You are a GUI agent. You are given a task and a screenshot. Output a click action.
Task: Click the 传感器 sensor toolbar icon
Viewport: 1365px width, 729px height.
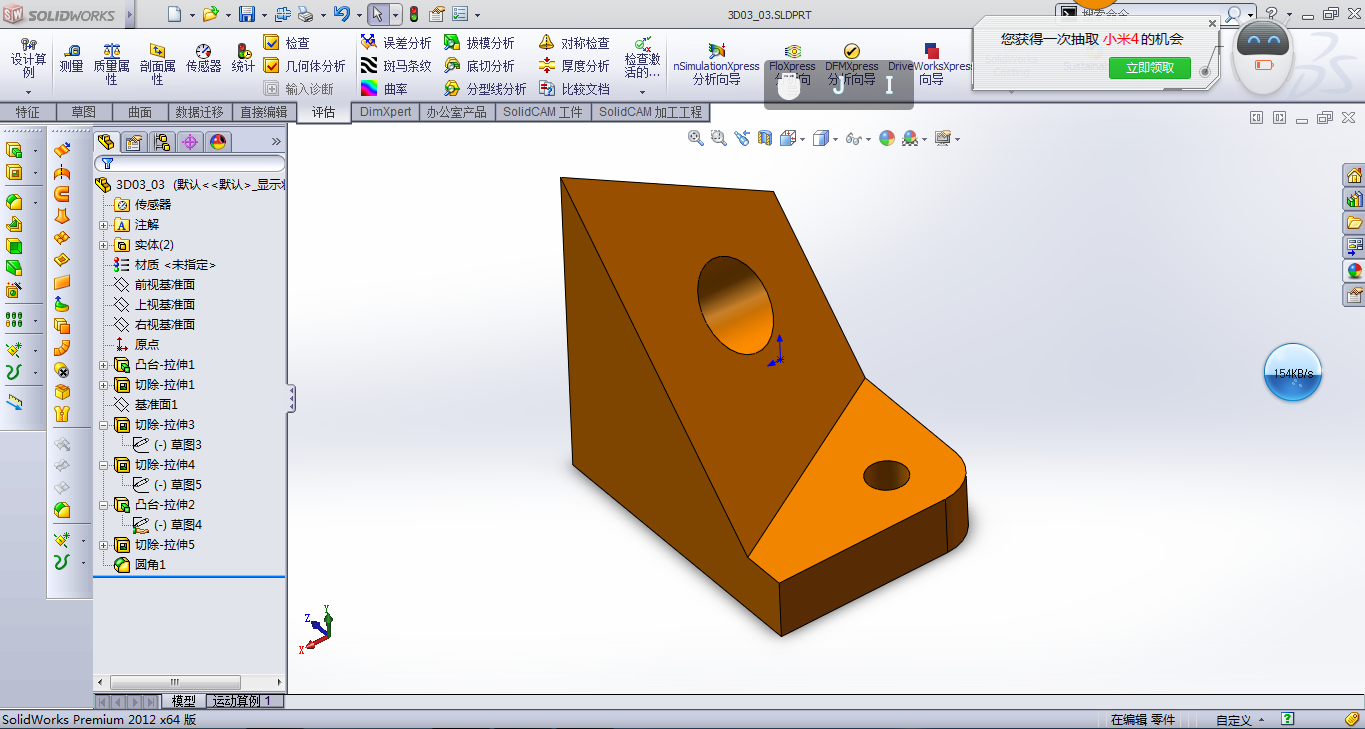[x=203, y=58]
